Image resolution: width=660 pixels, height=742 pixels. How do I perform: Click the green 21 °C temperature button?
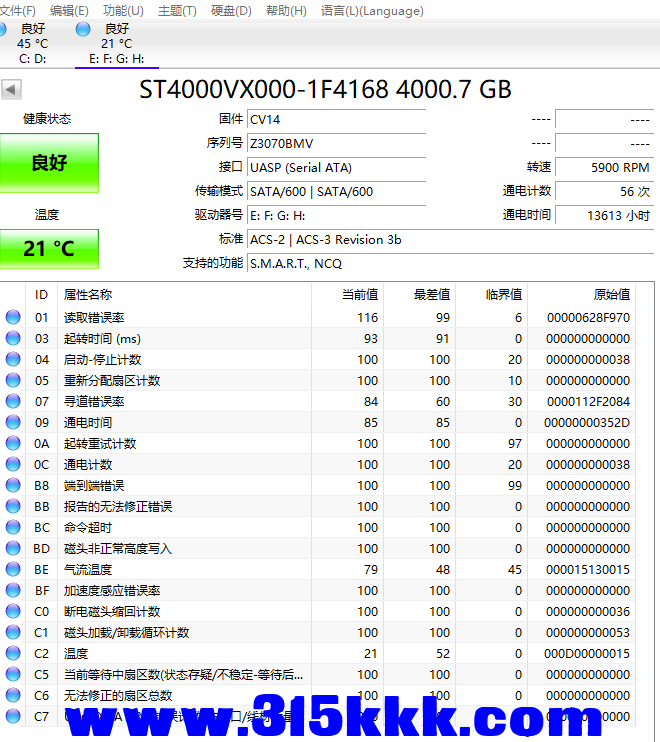[x=49, y=249]
